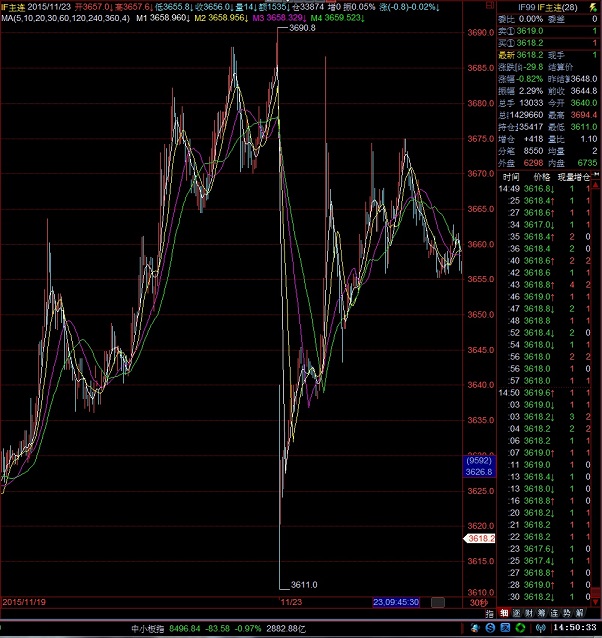This screenshot has width=602, height=638.
Task: Click the blue 买 trade icon
Action: [x=505, y=628]
